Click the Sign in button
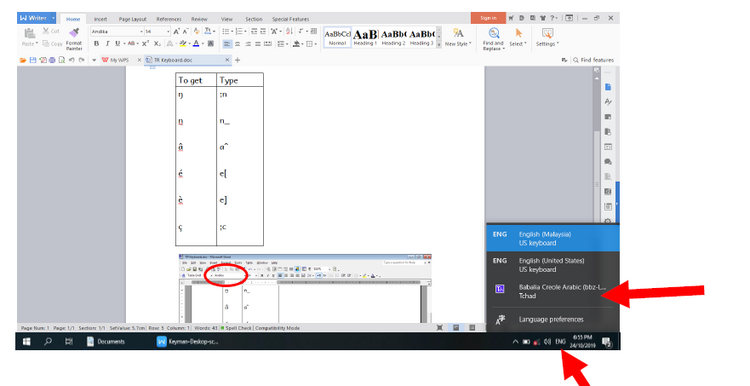The image size is (750, 386). tap(488, 18)
